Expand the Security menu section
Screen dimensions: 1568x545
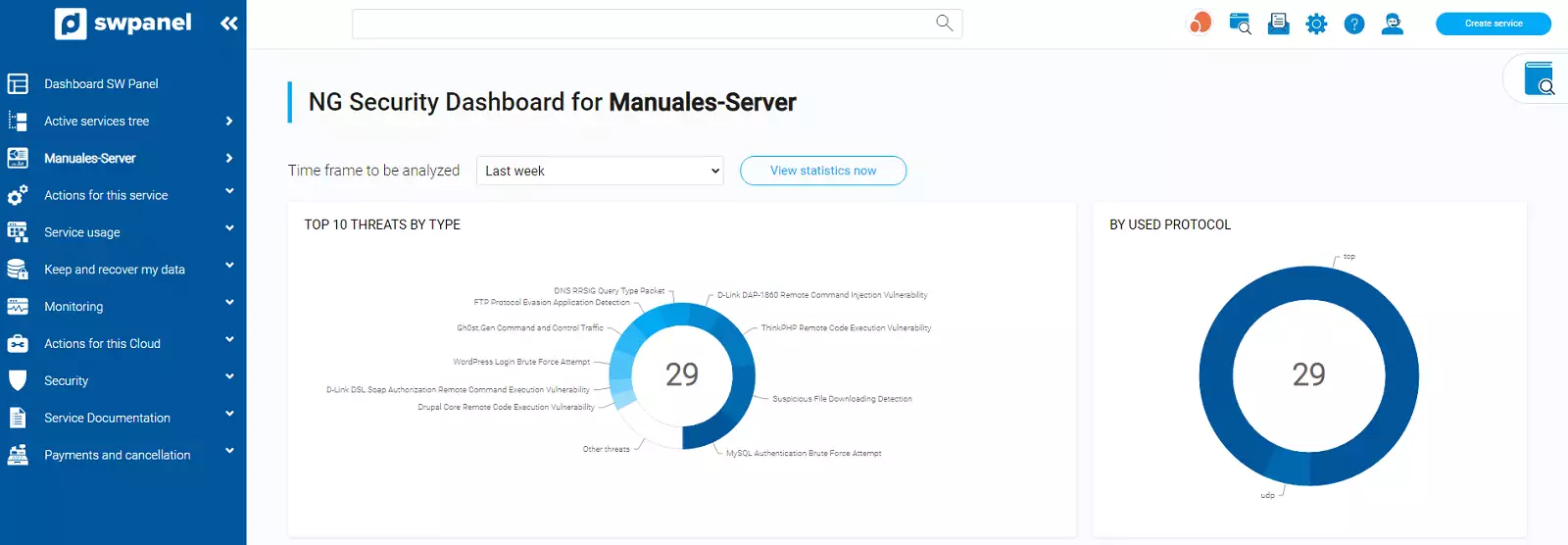point(67,380)
